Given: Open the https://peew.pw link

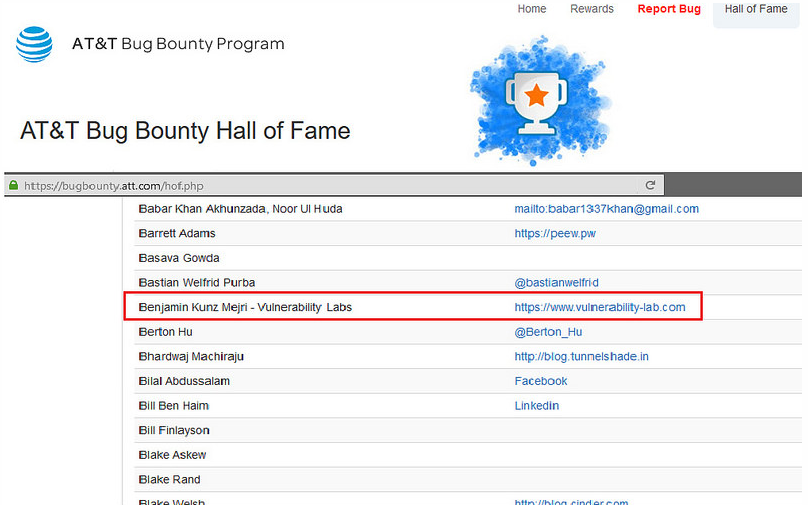Looking at the screenshot, I should (x=555, y=233).
